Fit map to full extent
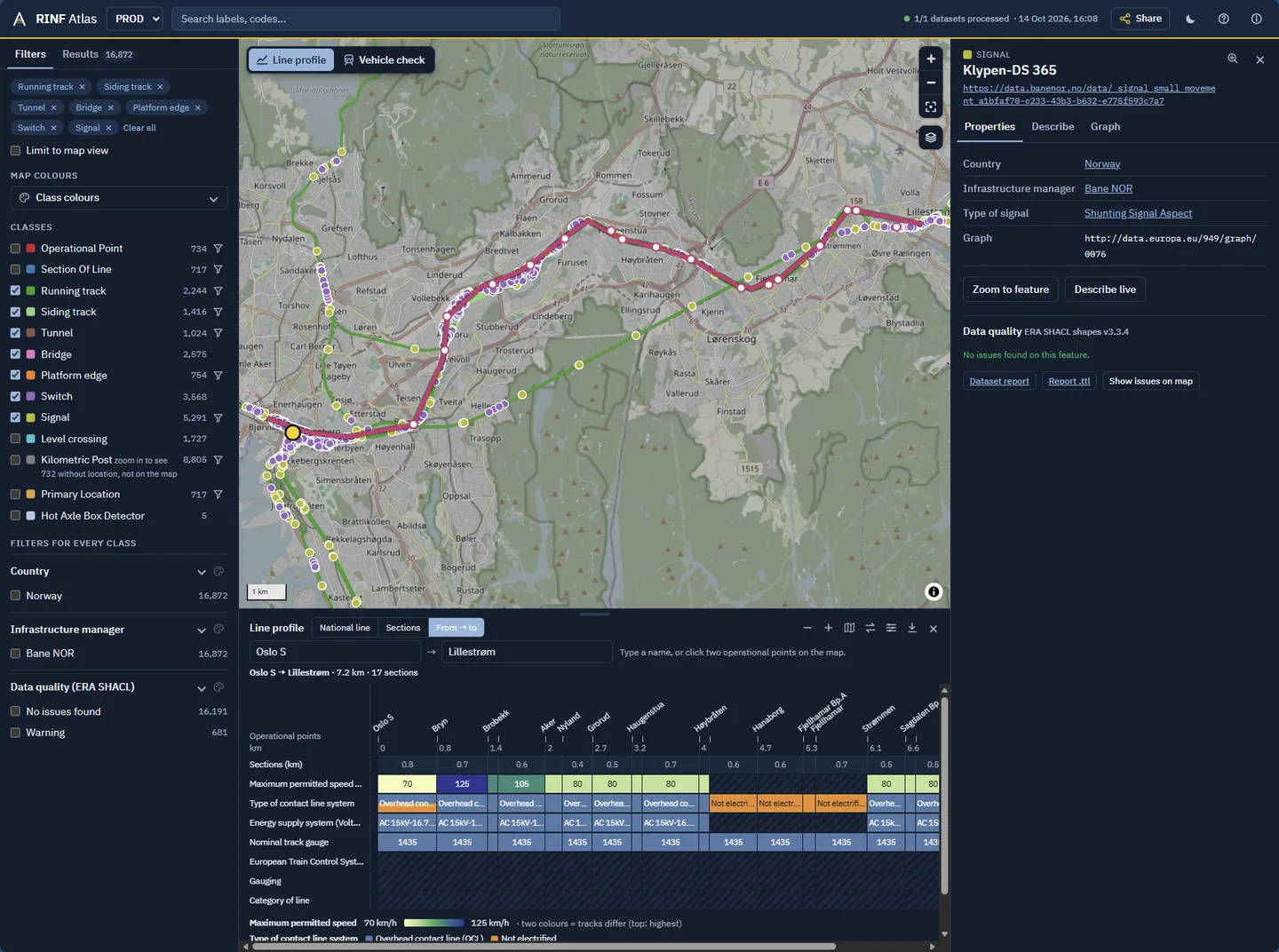 (x=931, y=107)
